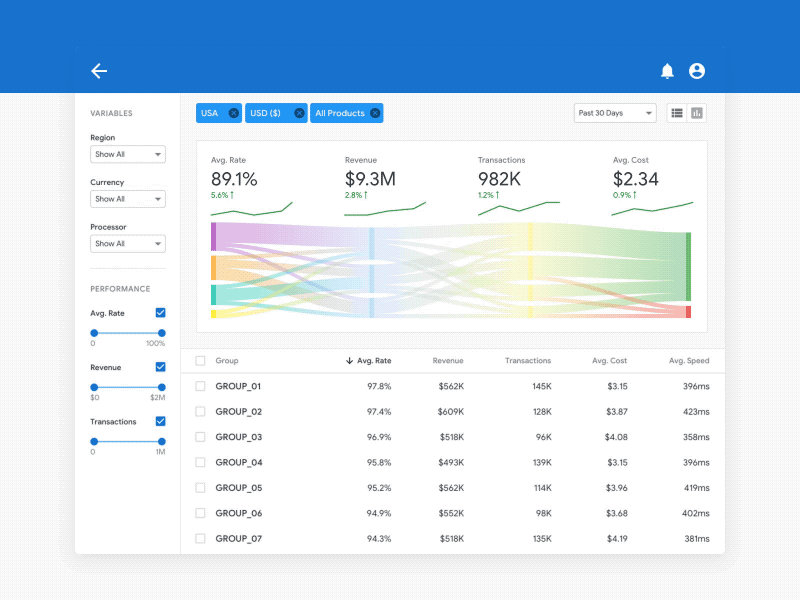
Task: Select the select-all checkbox in table header
Action: [198, 361]
